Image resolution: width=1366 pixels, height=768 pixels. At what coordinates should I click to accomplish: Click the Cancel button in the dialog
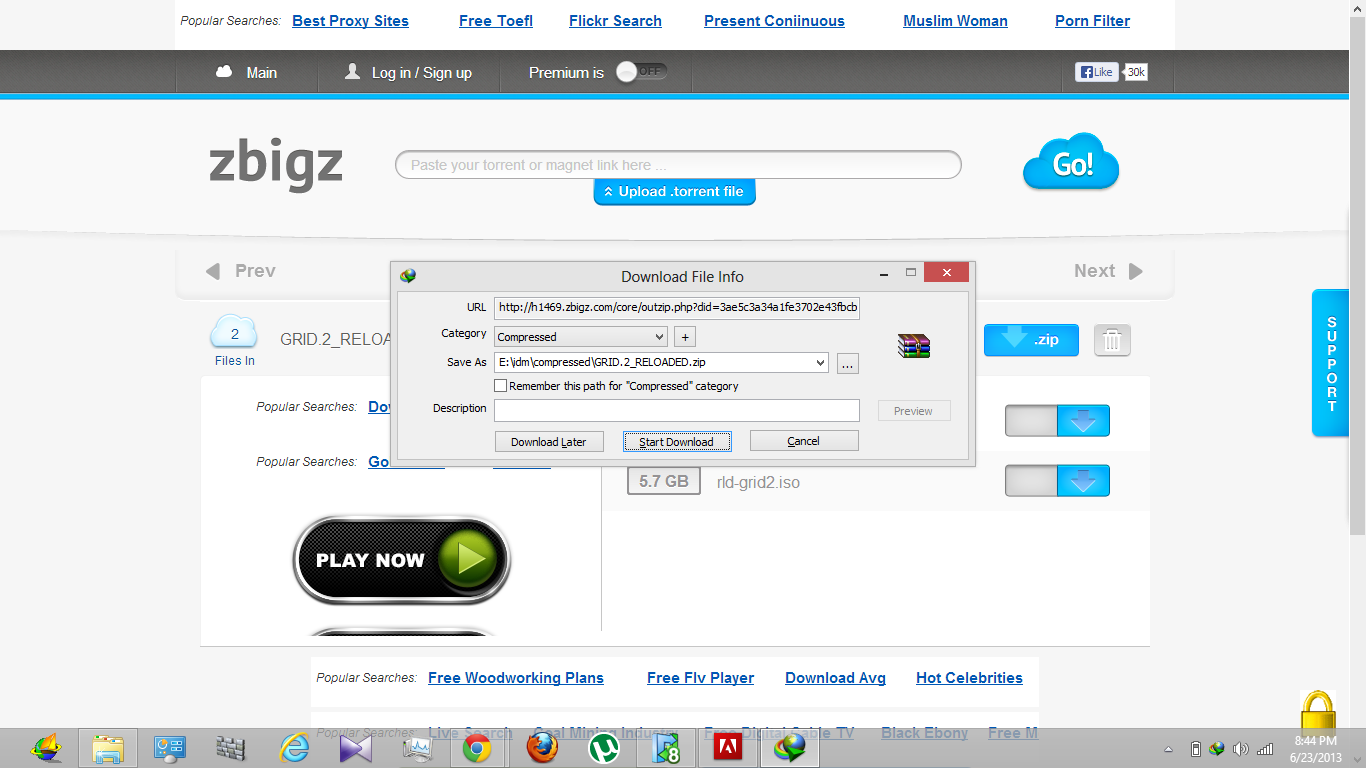tap(804, 441)
